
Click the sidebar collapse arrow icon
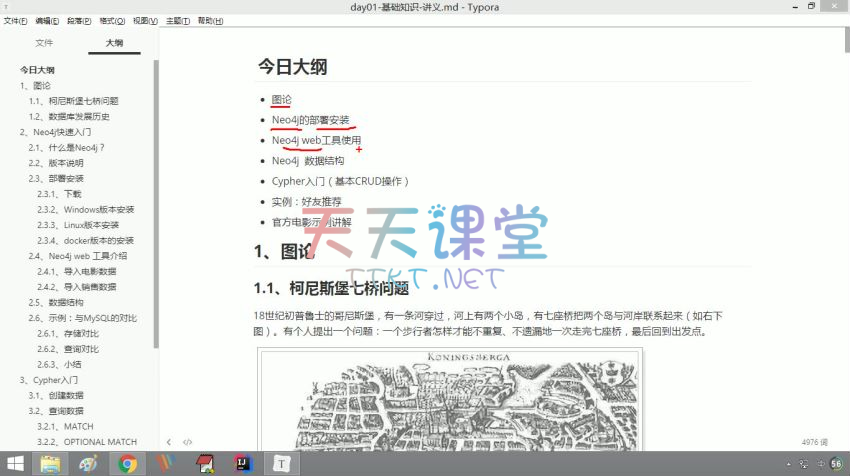click(x=169, y=441)
